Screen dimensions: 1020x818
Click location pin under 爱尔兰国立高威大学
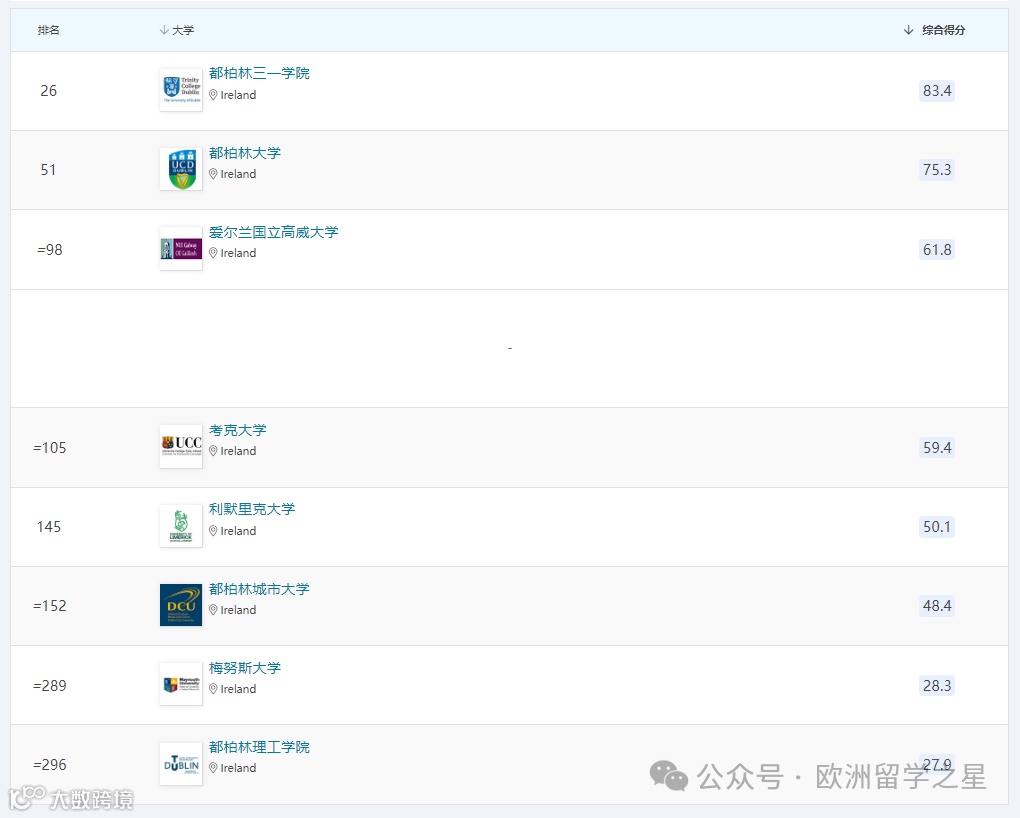pos(213,253)
